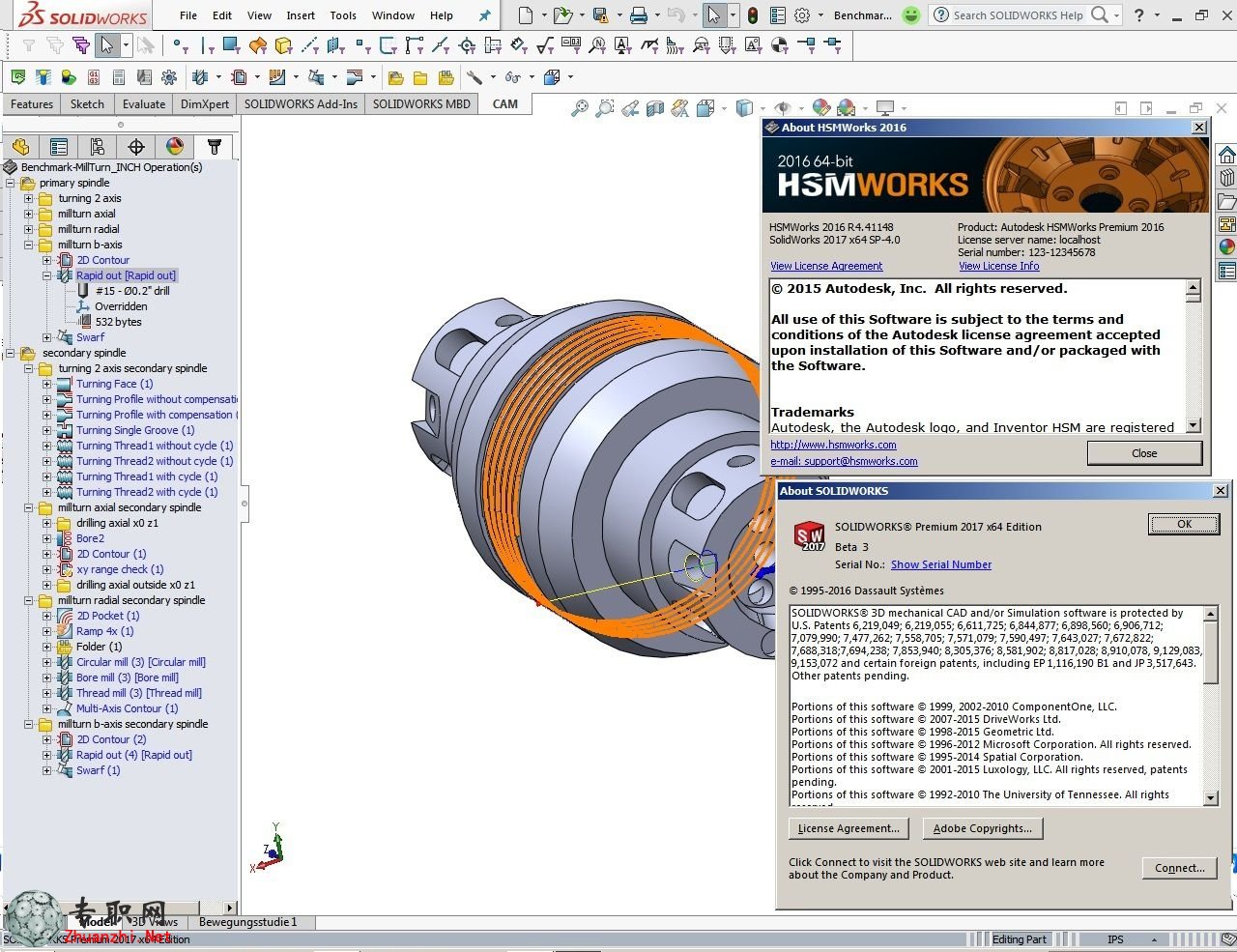Collapse the secondary spindle folder
Viewport: 1237px width, 952px height.
coord(11,353)
